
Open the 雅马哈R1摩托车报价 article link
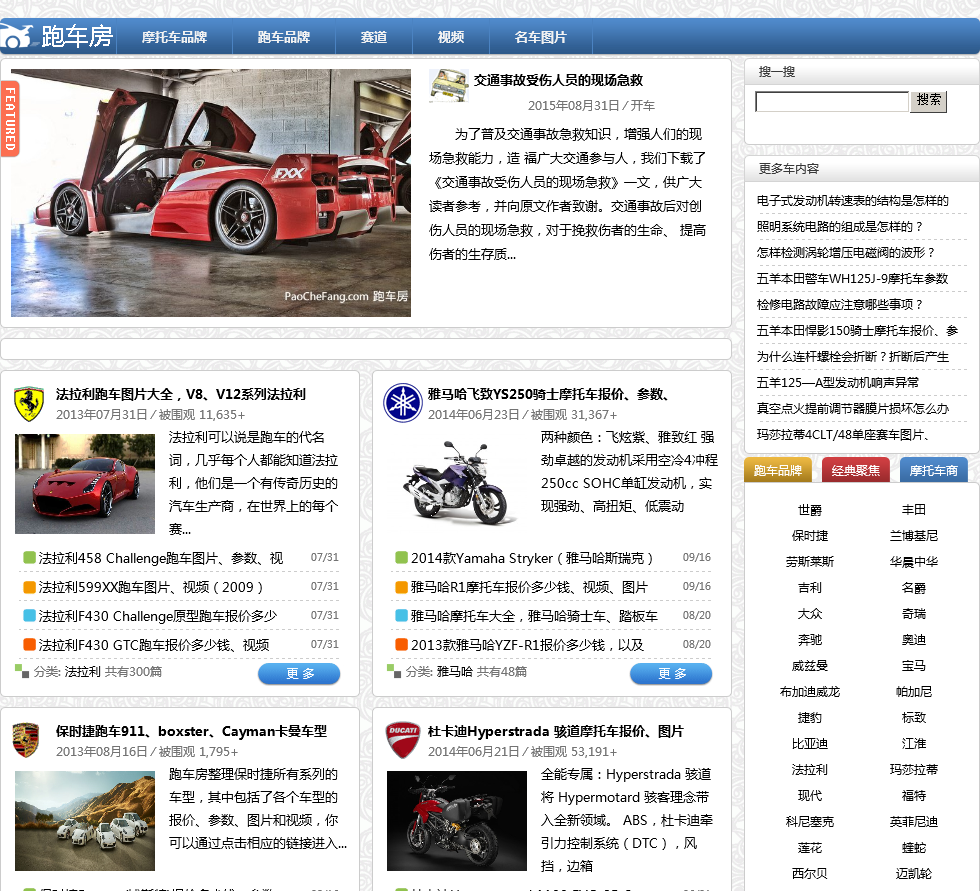pos(529,587)
